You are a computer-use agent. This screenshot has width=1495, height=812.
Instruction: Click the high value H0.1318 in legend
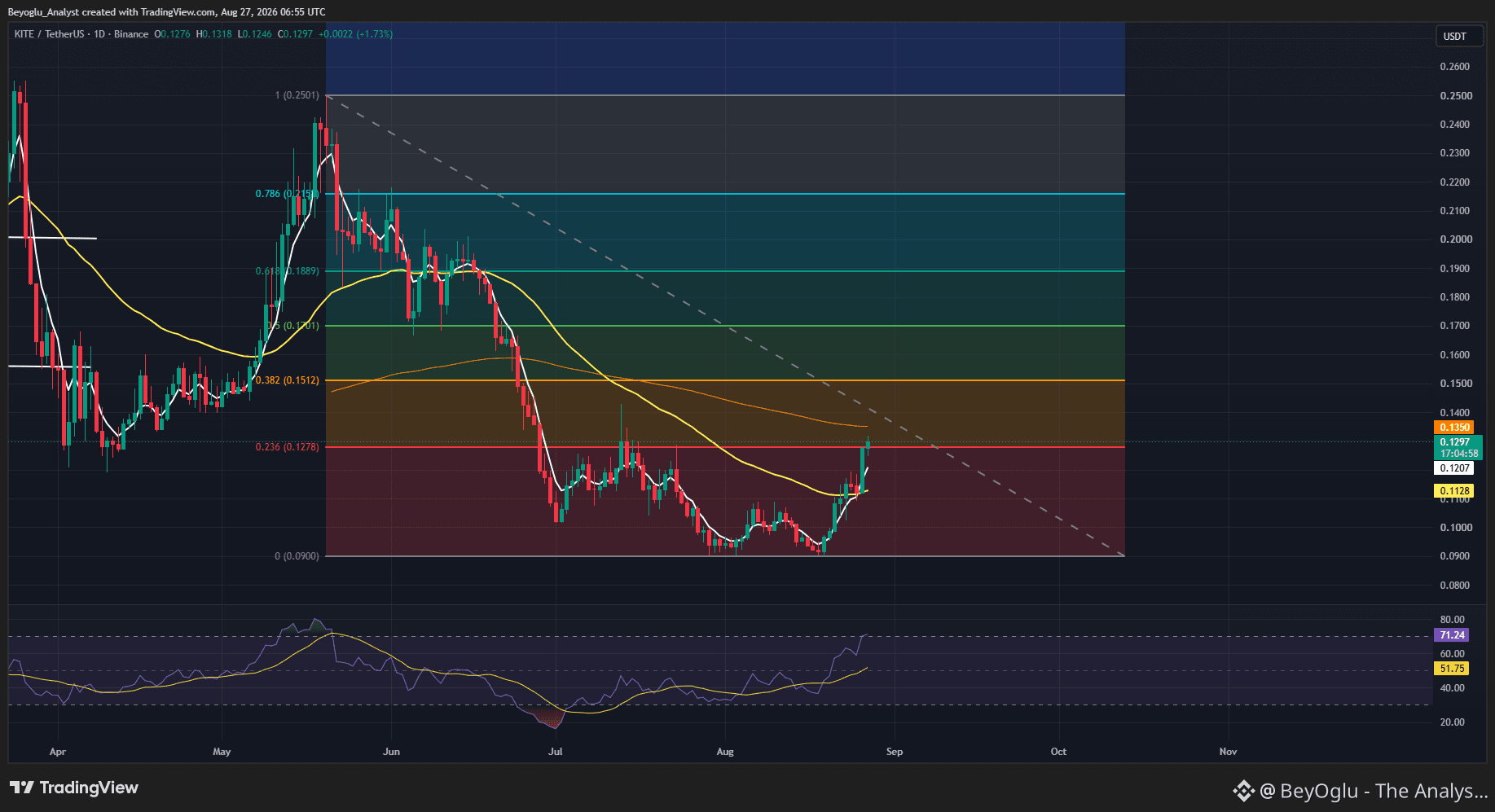point(214,34)
